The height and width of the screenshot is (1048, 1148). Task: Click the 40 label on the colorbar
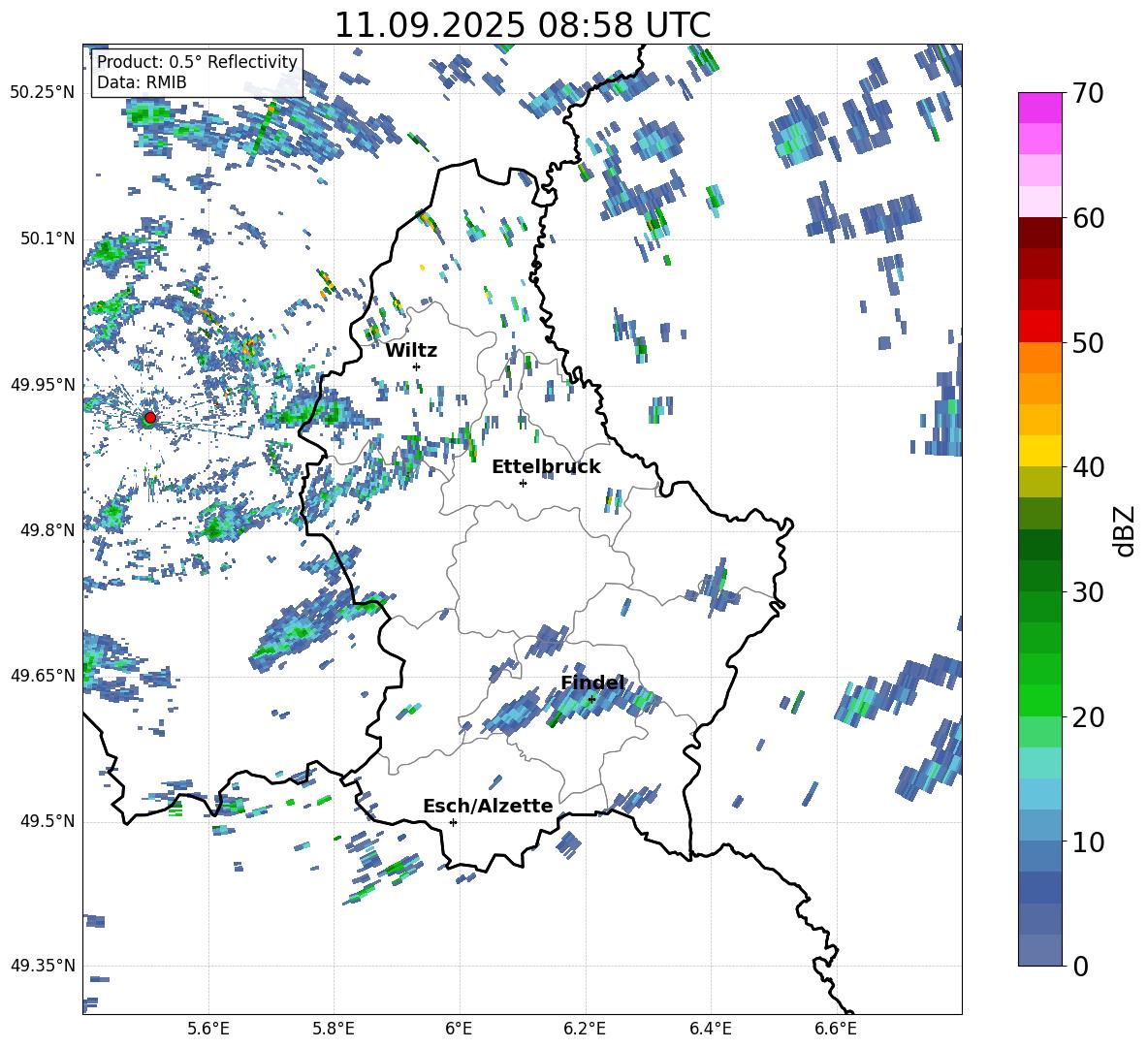pyautogui.click(x=1088, y=467)
